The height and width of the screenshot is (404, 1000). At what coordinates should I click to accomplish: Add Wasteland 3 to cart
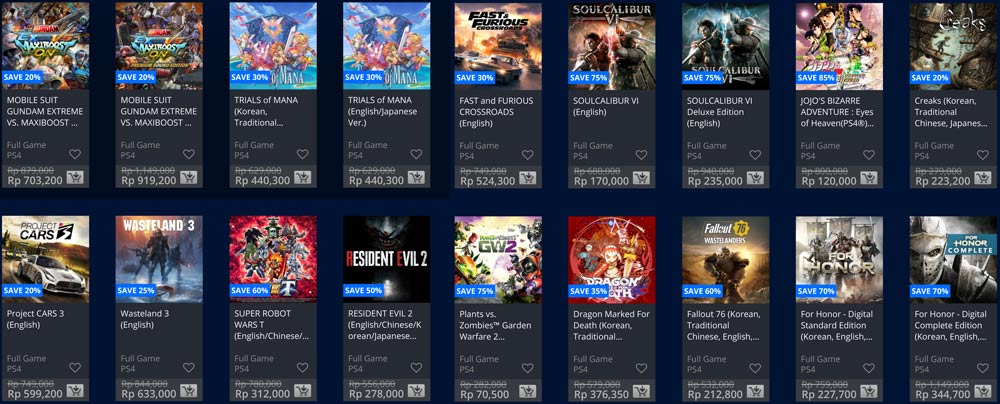188,391
